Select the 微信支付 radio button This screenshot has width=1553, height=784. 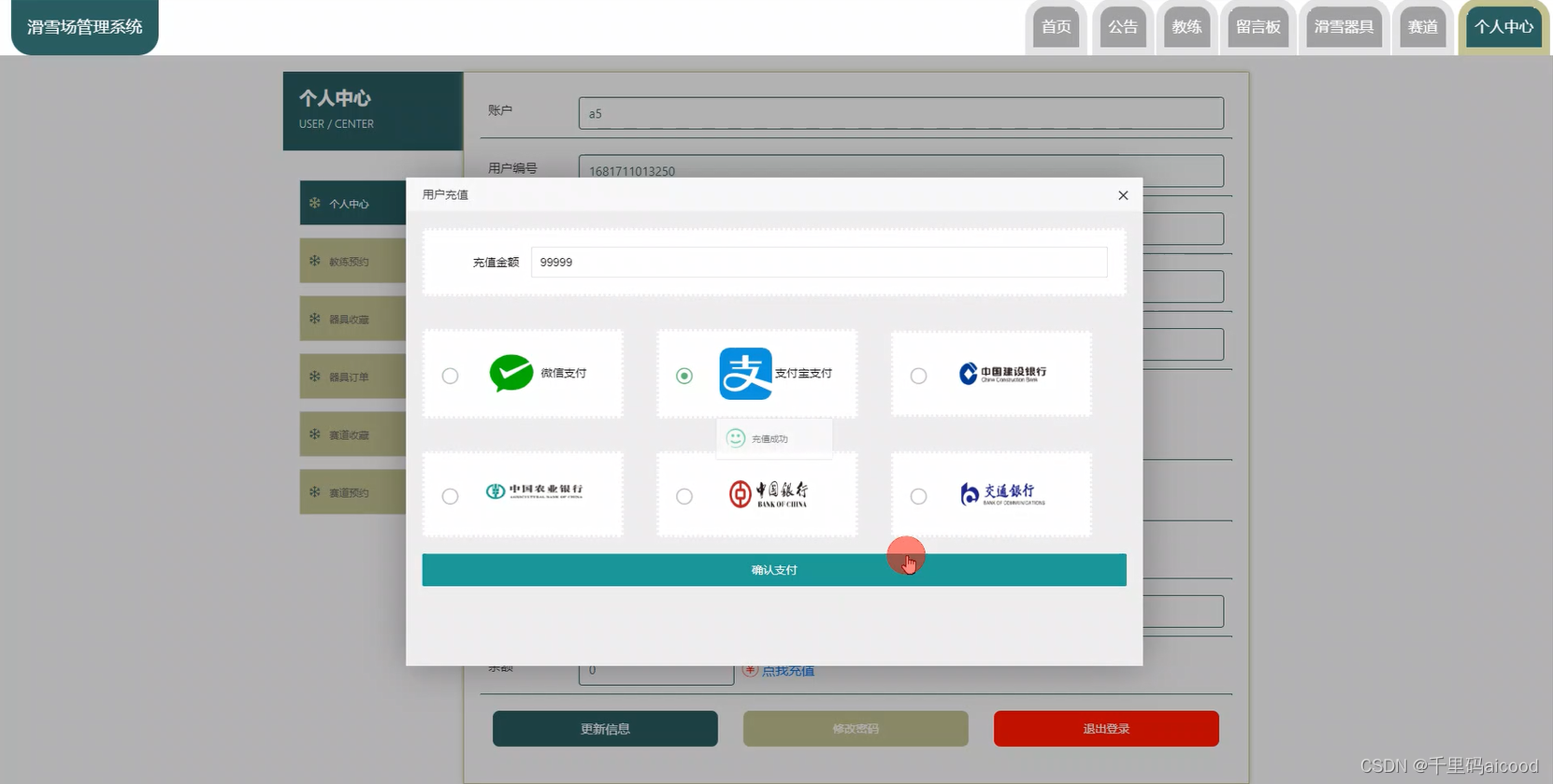click(x=451, y=376)
